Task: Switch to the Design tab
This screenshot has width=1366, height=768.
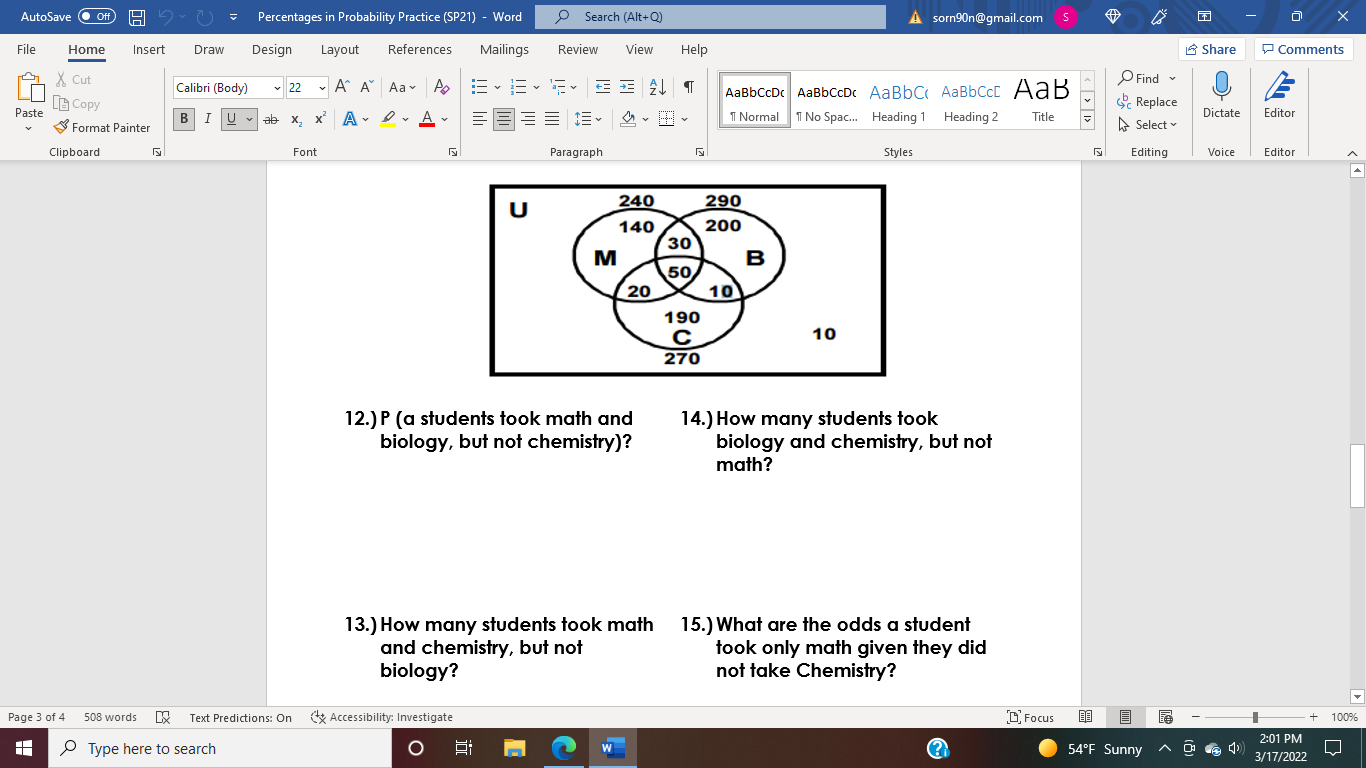Action: [x=272, y=49]
